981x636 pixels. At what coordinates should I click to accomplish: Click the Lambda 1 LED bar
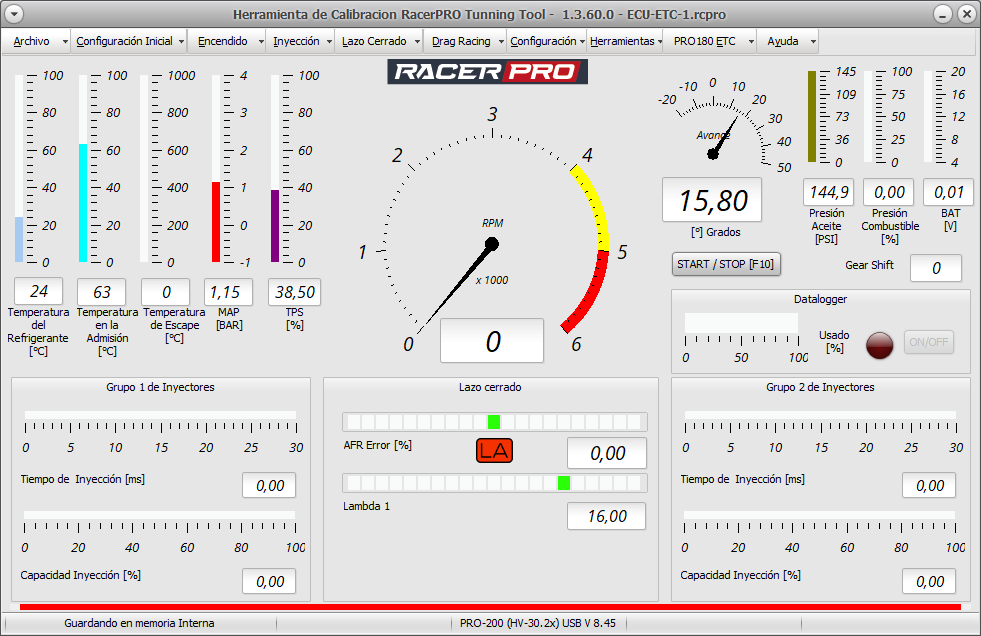pos(494,483)
